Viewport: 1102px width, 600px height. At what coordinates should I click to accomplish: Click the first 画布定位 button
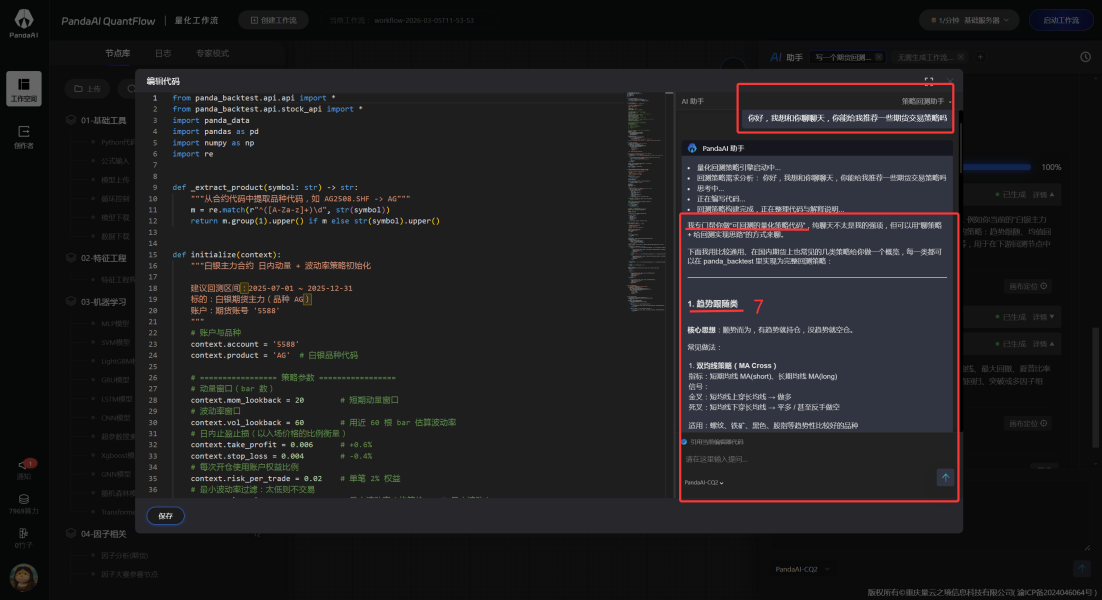[x=1028, y=286]
